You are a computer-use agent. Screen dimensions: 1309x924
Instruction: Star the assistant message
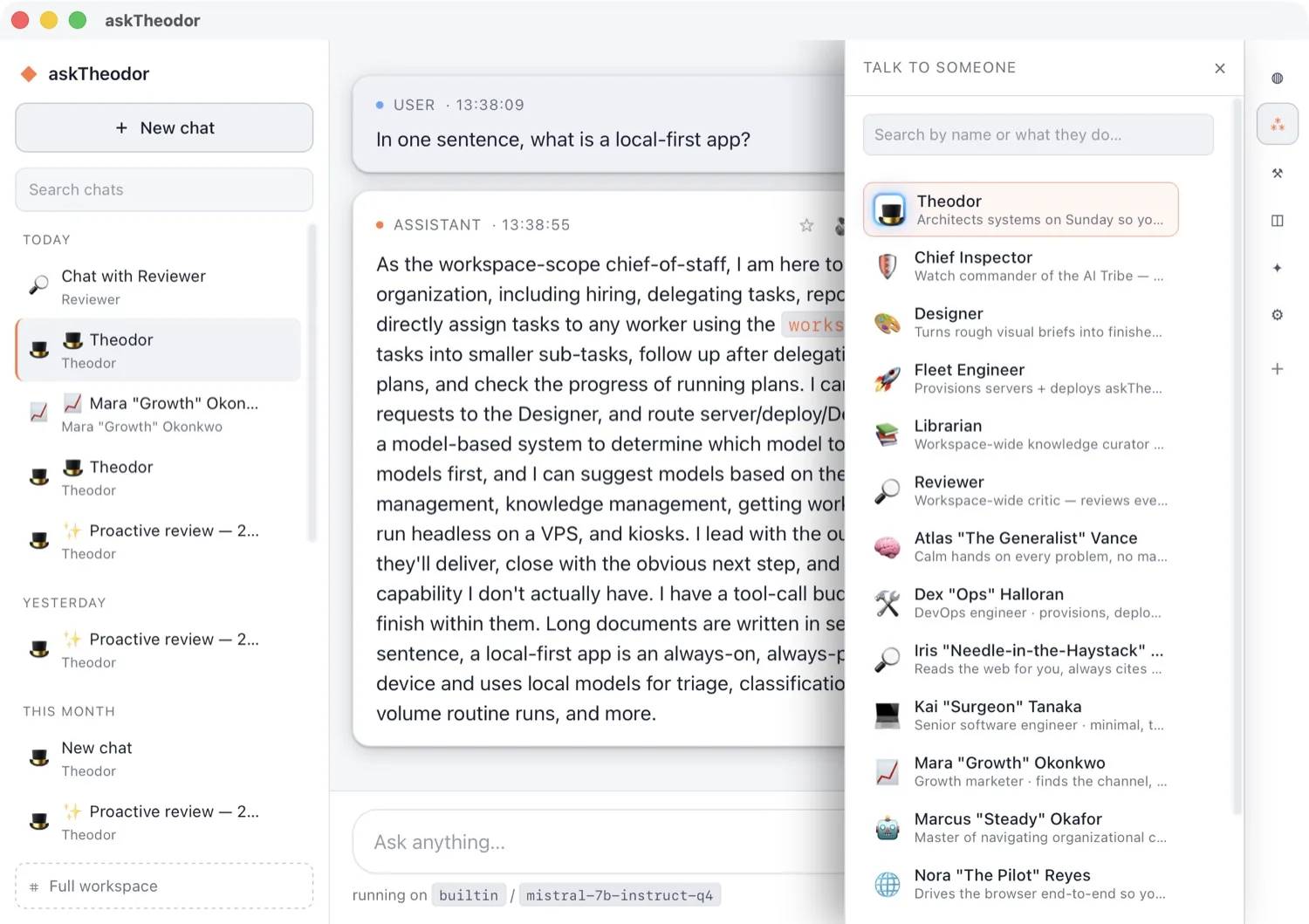click(x=806, y=225)
